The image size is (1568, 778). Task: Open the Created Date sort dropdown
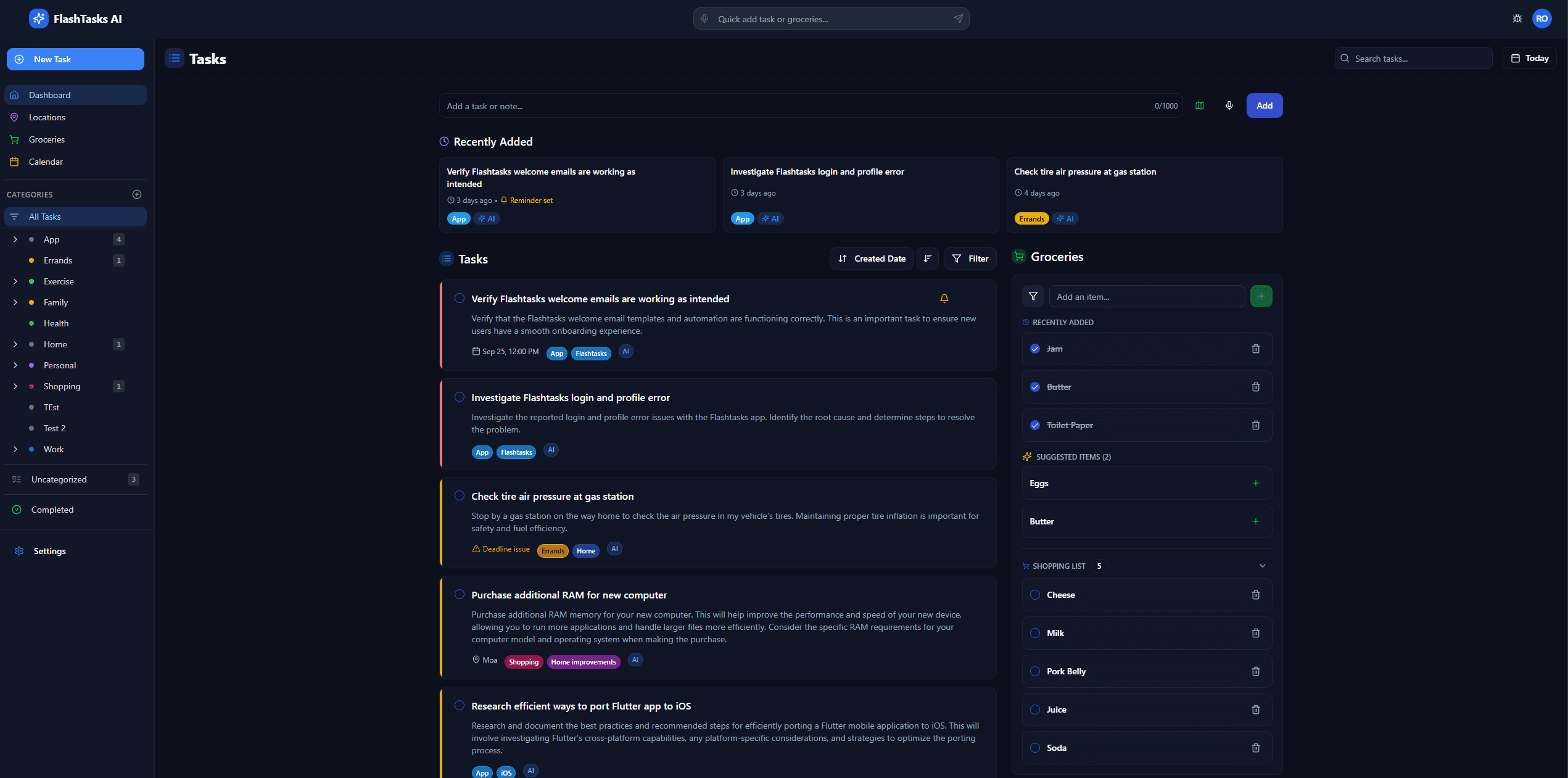[871, 259]
